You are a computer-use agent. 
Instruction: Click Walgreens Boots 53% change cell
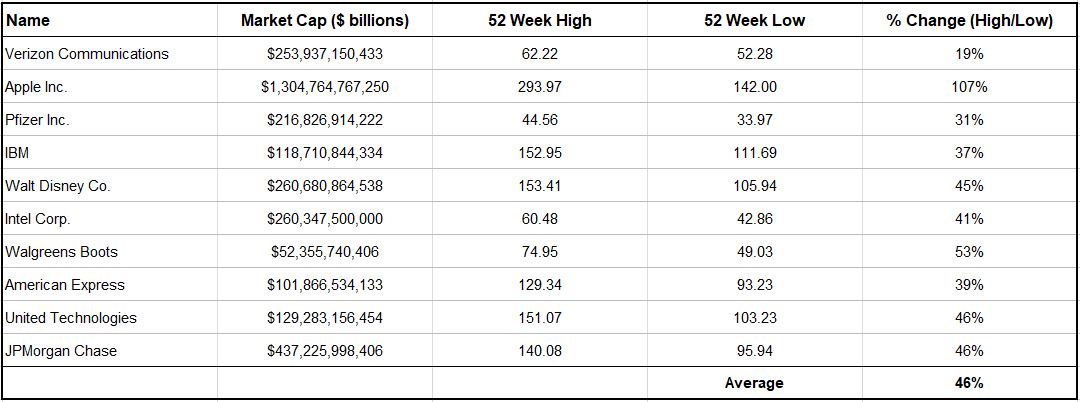pos(969,252)
